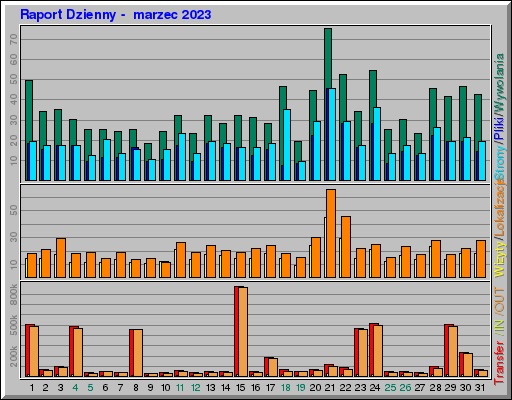Click the '500k' label on transfer axis
The image size is (512, 400).
click(x=14, y=325)
